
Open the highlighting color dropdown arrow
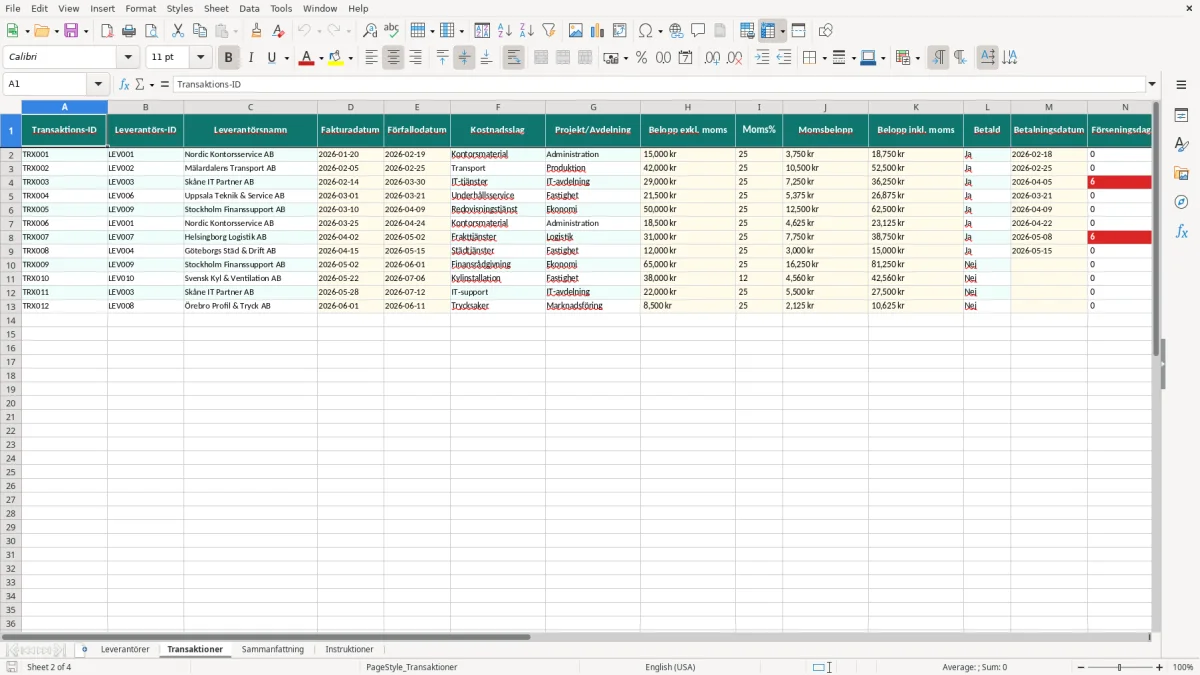tap(350, 58)
